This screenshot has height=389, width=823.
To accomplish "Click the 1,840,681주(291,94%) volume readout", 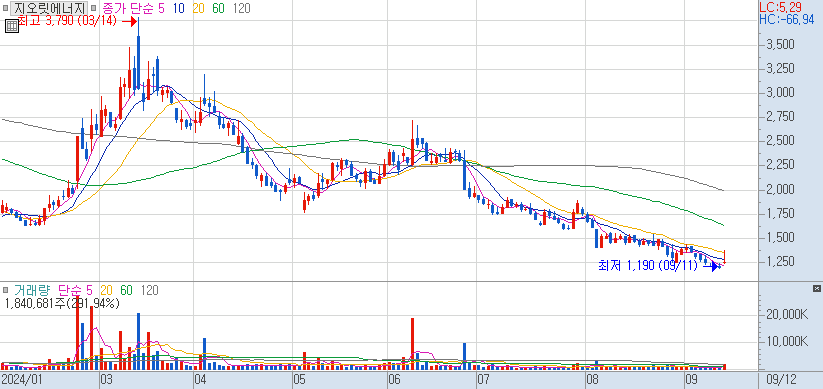I will pos(63,303).
